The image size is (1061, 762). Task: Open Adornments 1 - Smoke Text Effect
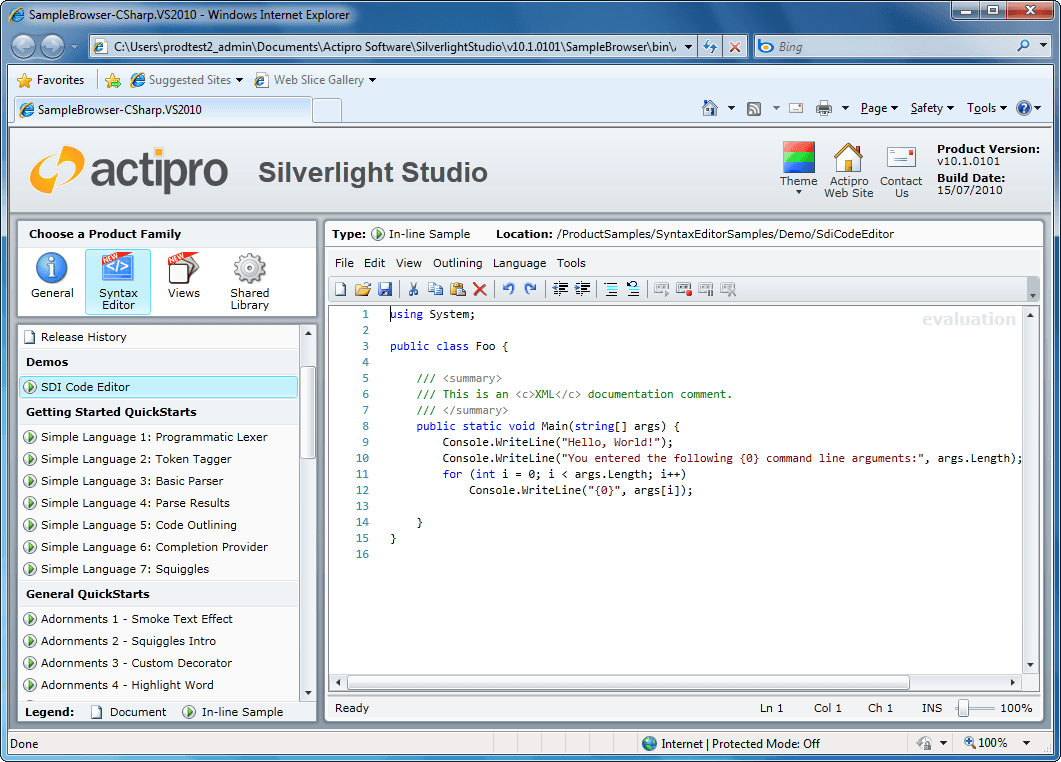pos(136,619)
